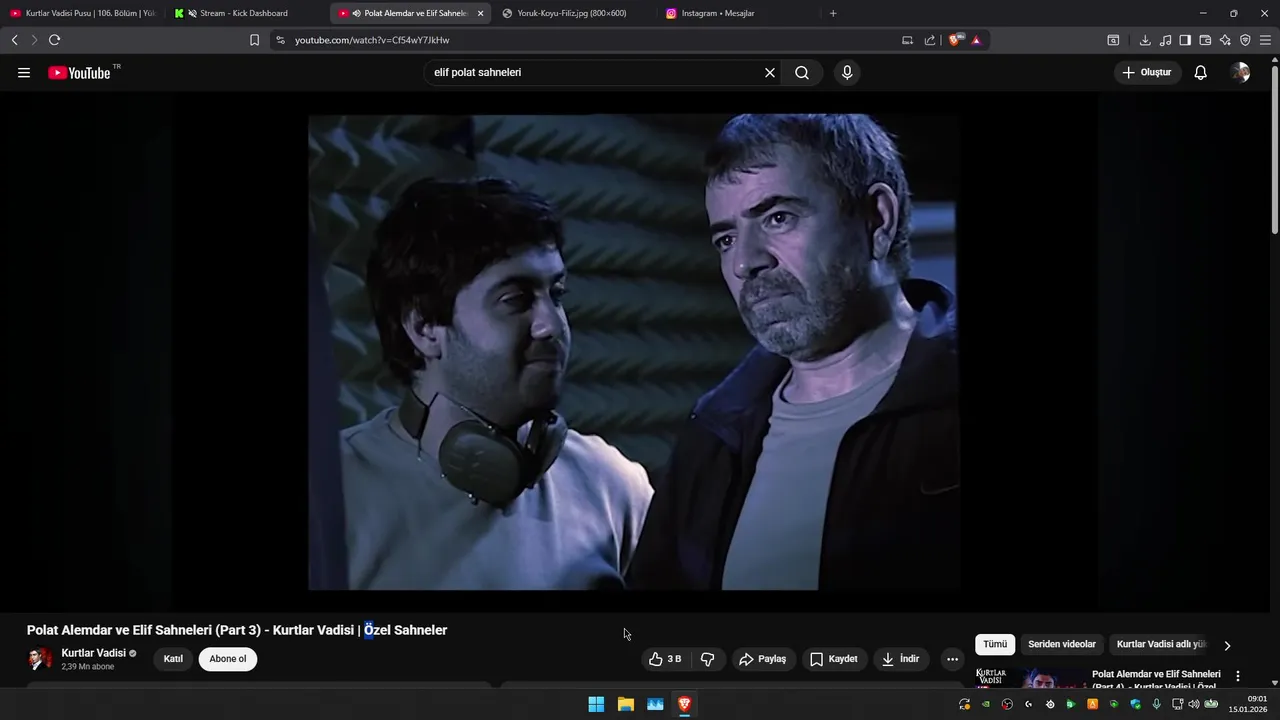The width and height of the screenshot is (1280, 720).
Task: Click the browser address bar URL
Action: click(372, 40)
